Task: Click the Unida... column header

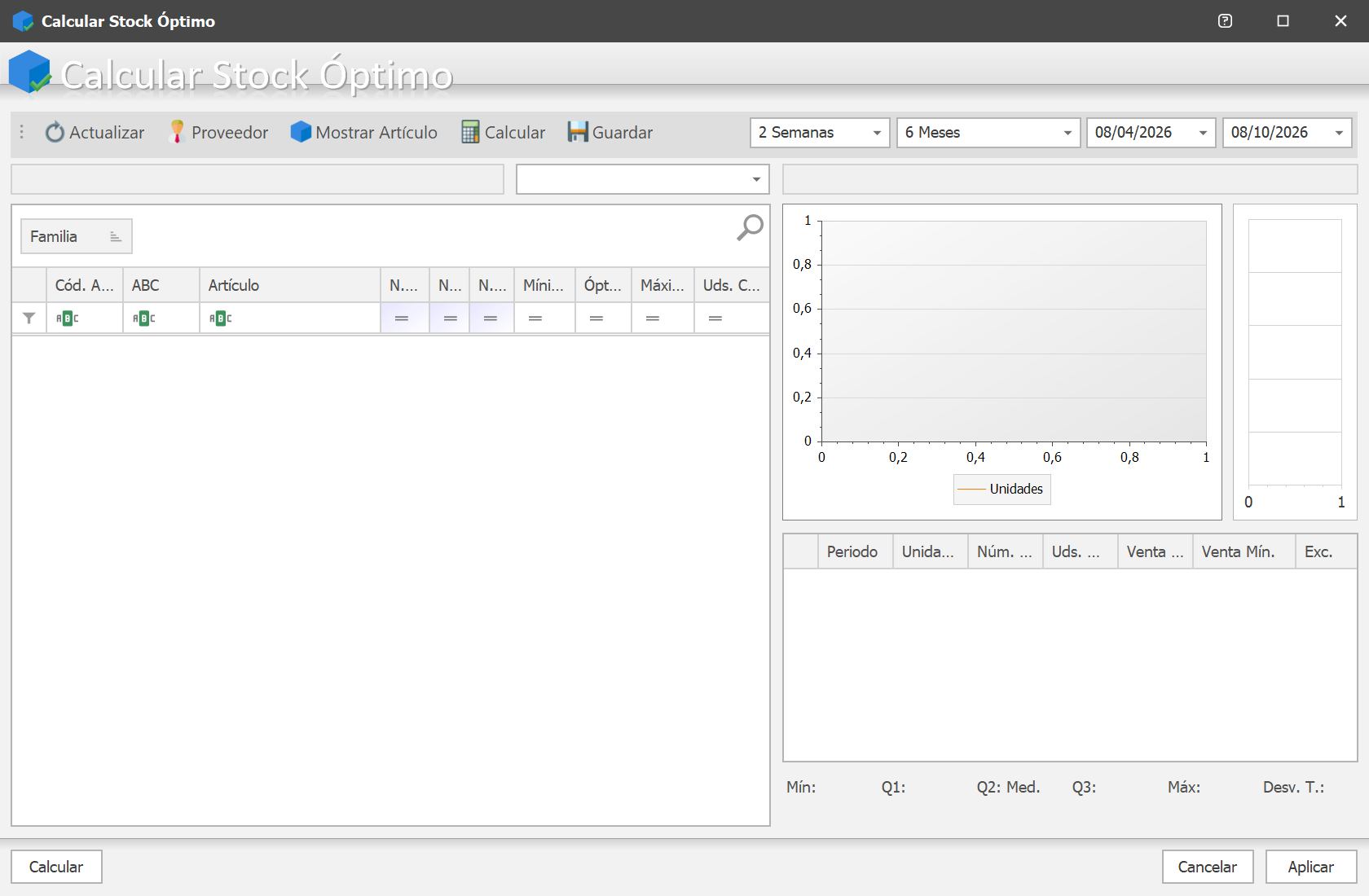Action: [x=931, y=551]
